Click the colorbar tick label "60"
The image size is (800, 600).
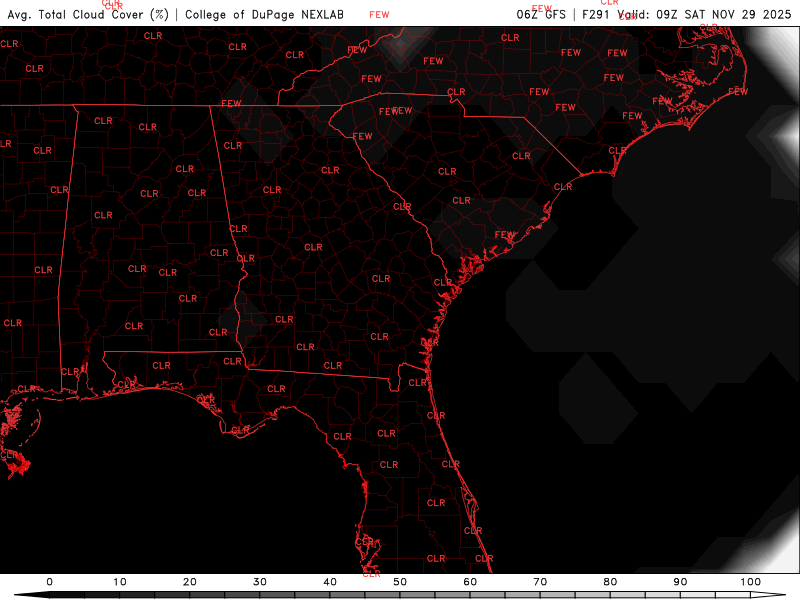coord(470,582)
